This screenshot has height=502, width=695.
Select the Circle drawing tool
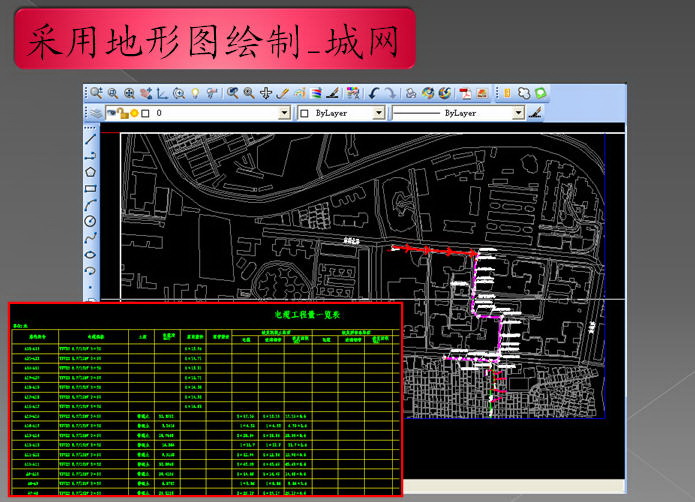pos(90,221)
